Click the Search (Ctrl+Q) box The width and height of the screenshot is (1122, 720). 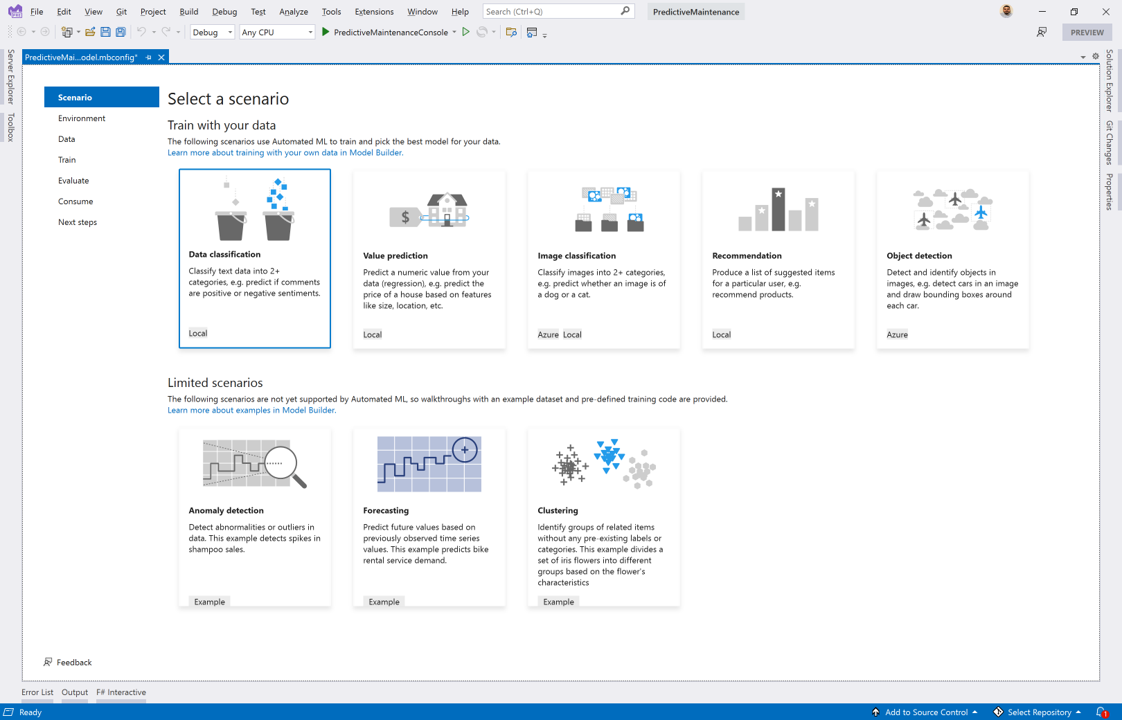(558, 11)
